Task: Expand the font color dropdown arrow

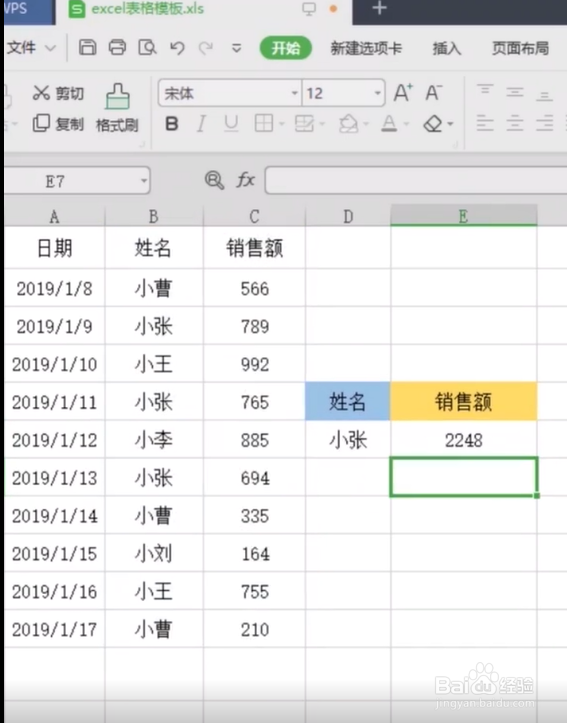Action: (406, 124)
